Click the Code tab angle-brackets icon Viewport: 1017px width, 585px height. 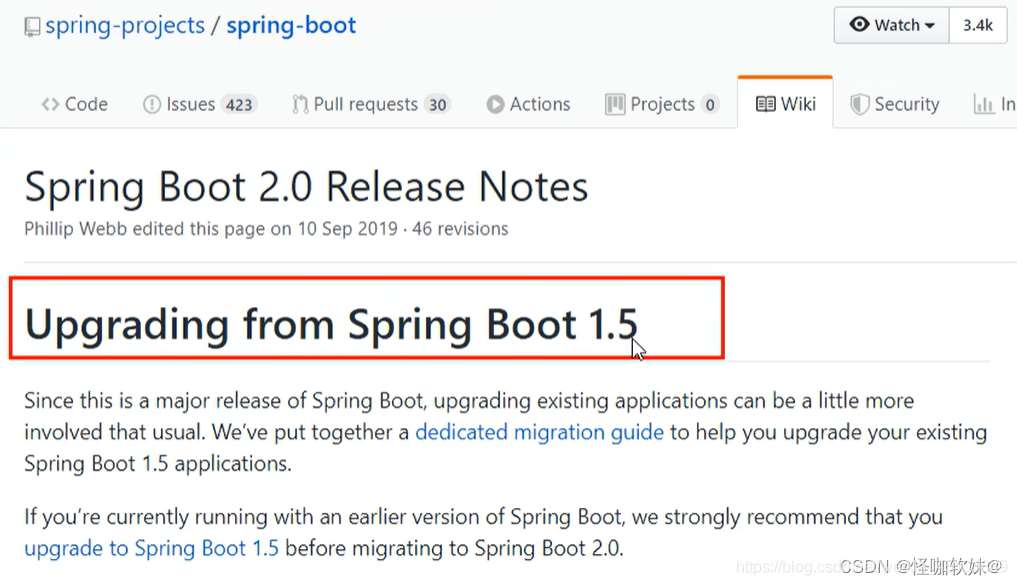pos(50,104)
